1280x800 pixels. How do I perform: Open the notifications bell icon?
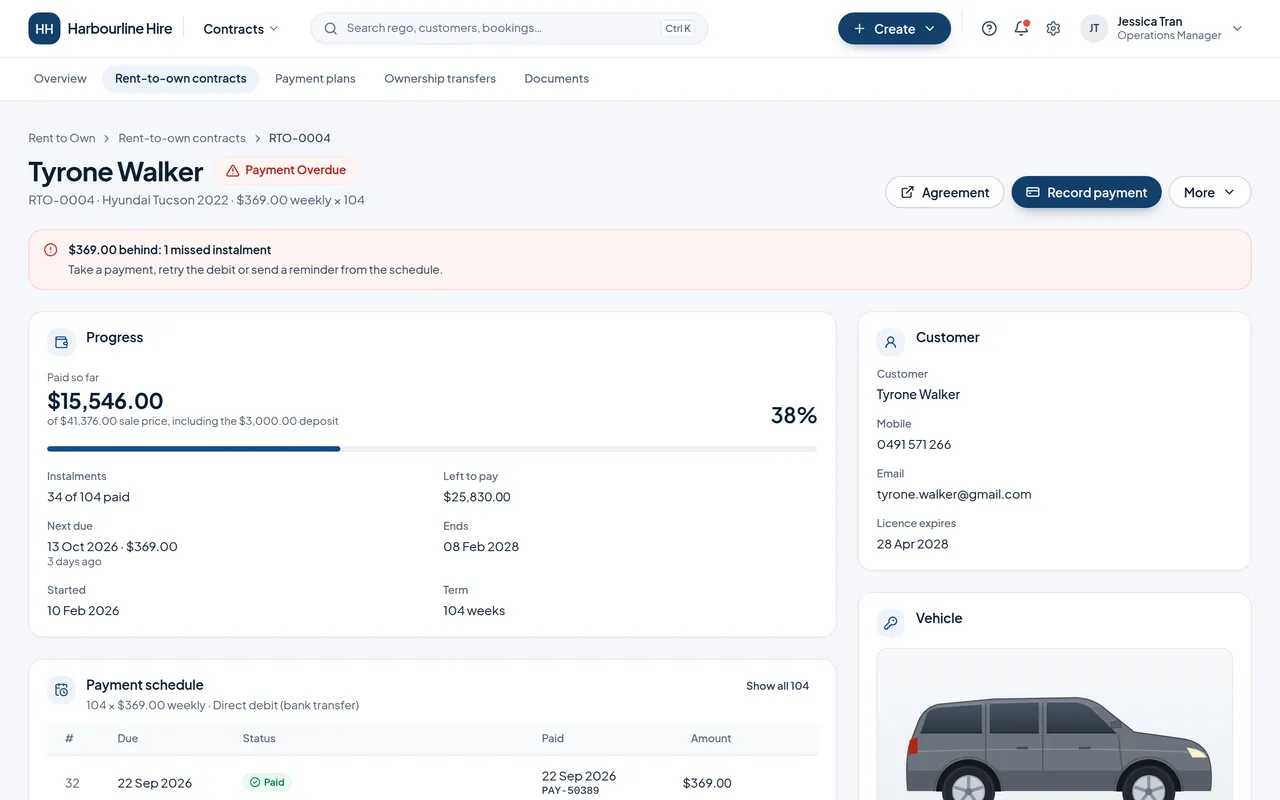[x=1021, y=29]
